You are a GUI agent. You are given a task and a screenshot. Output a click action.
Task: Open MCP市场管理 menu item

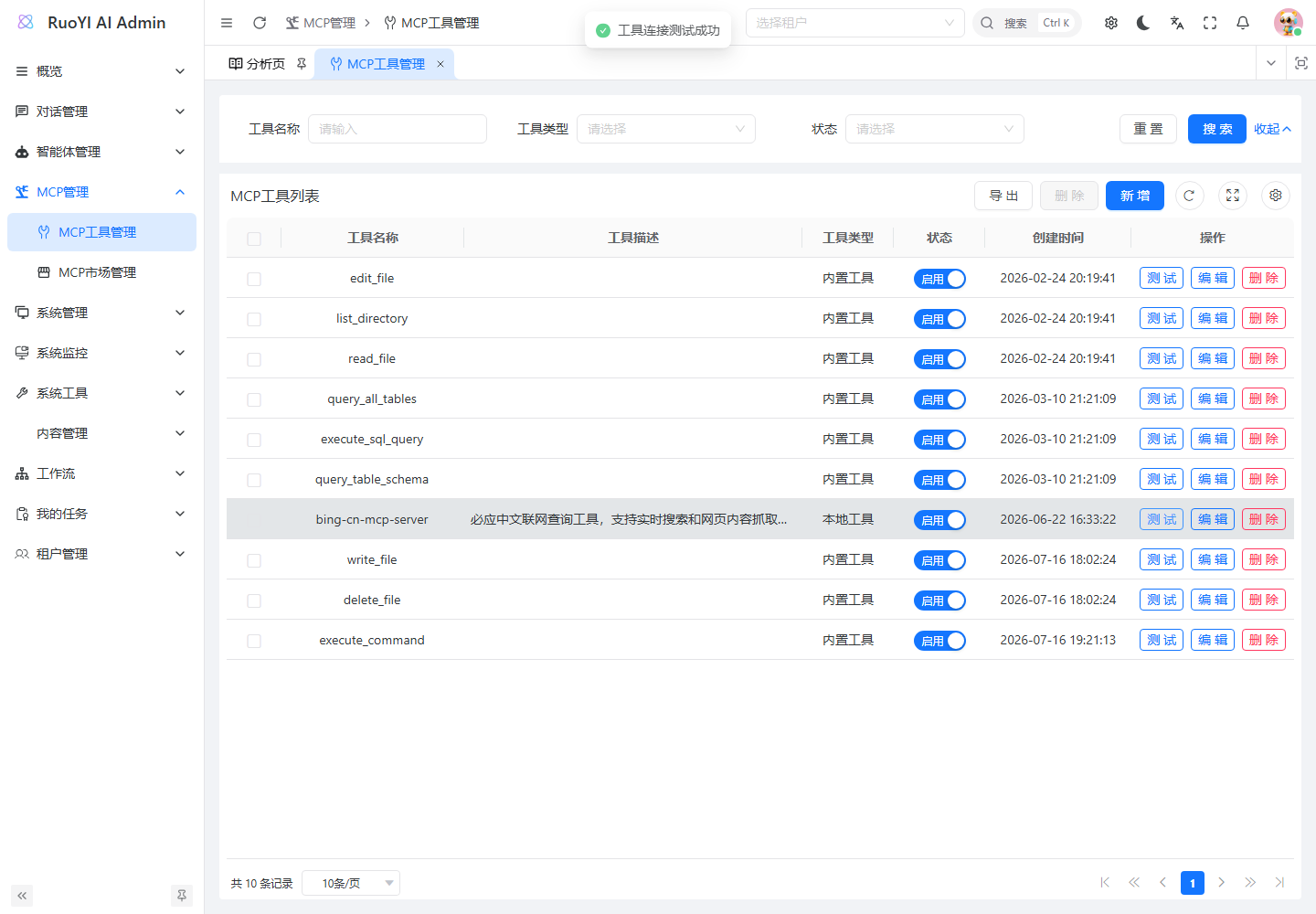101,272
